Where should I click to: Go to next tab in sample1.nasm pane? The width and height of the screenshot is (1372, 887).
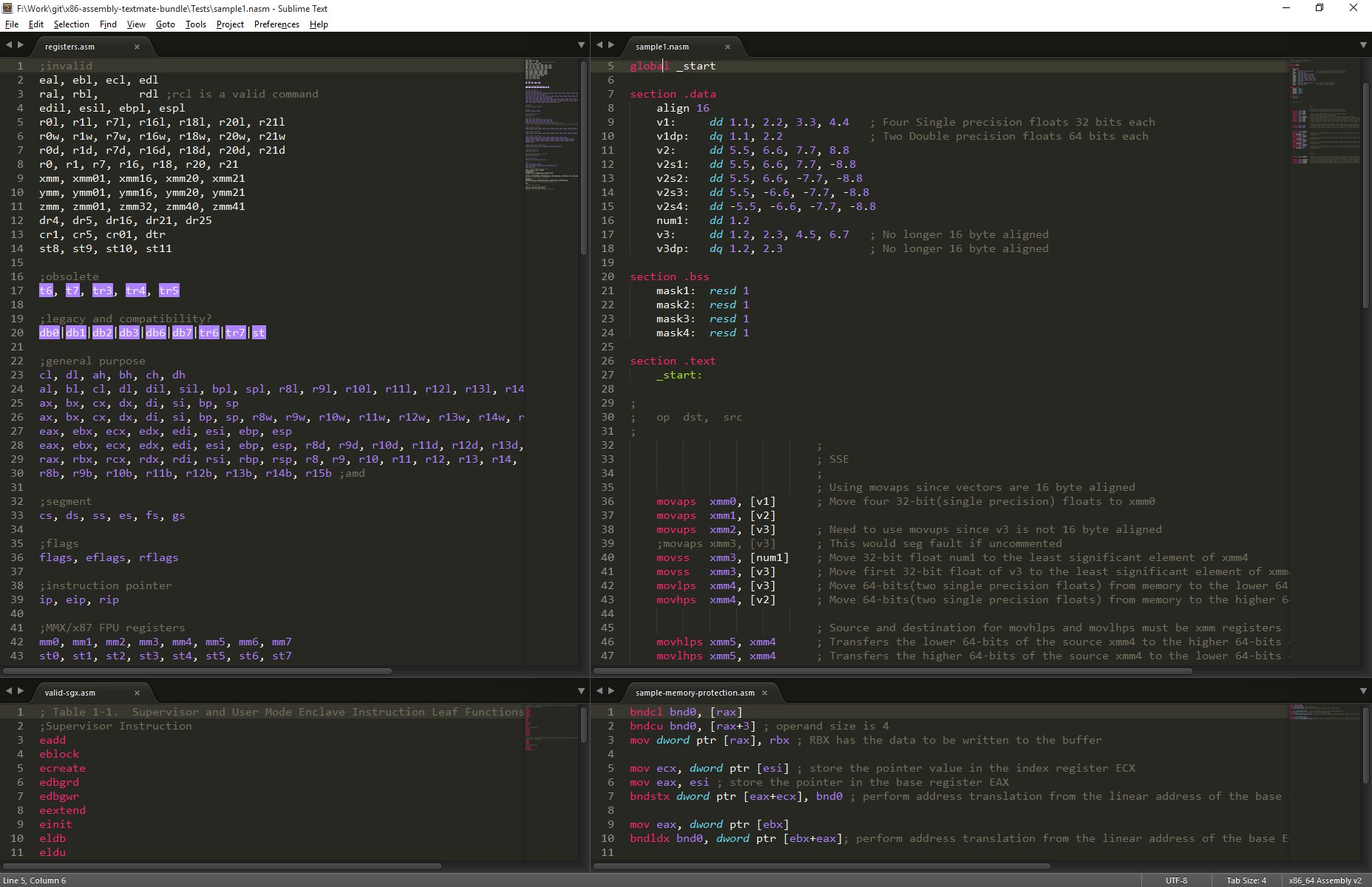click(611, 45)
